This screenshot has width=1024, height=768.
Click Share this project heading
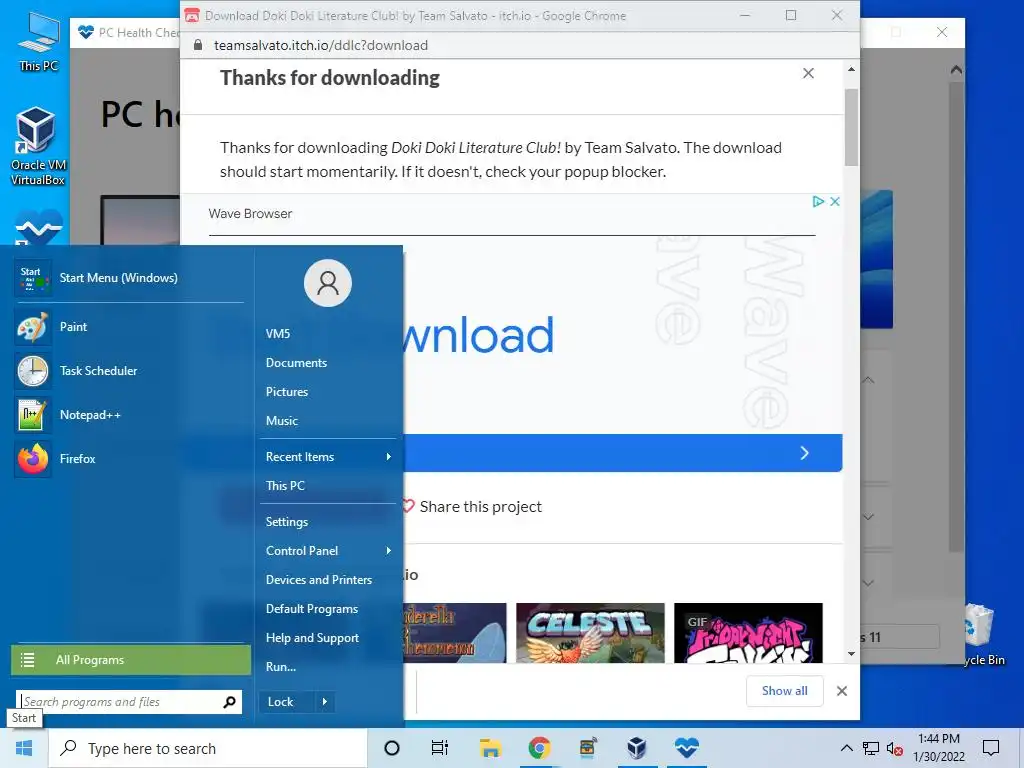tap(481, 507)
